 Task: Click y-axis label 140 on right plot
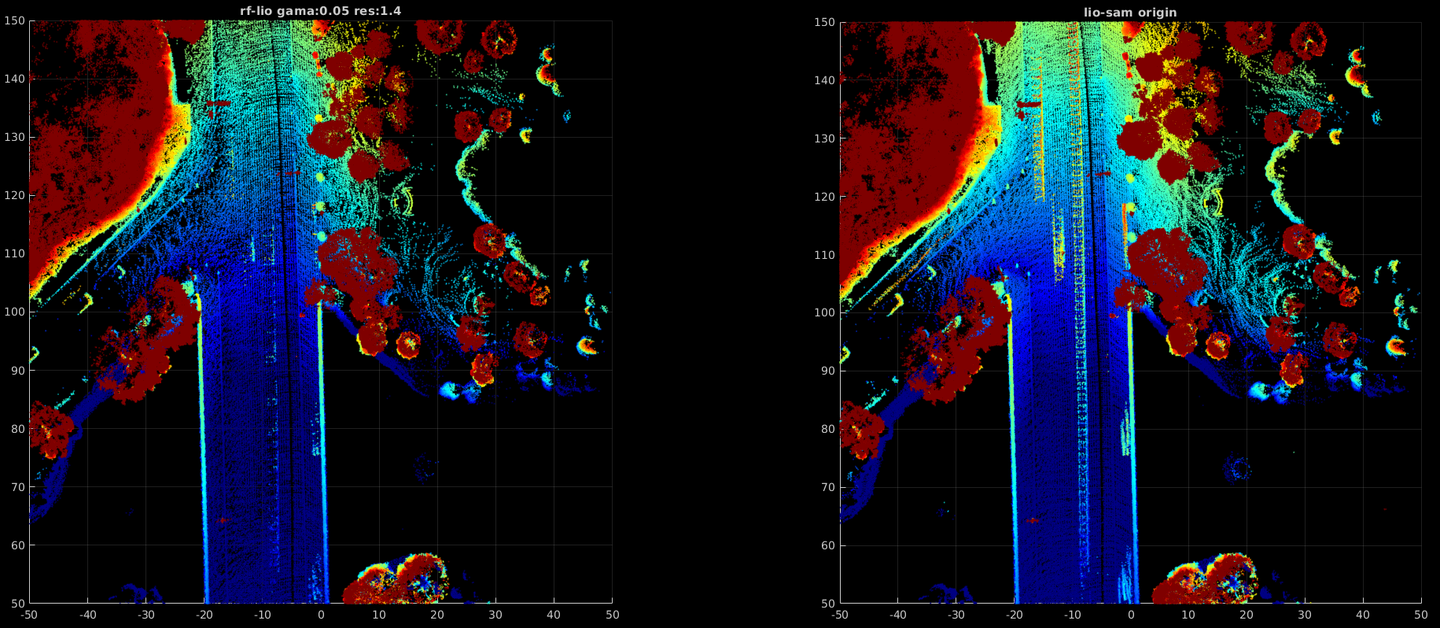point(824,79)
